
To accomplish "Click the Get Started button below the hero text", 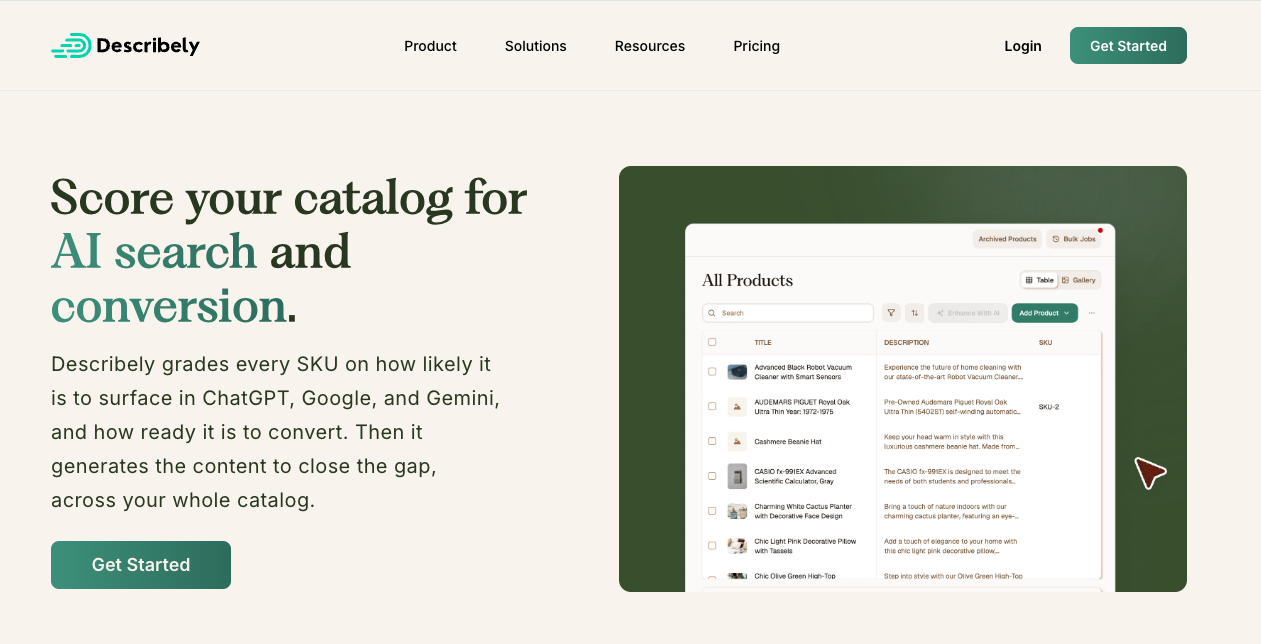I will 141,565.
